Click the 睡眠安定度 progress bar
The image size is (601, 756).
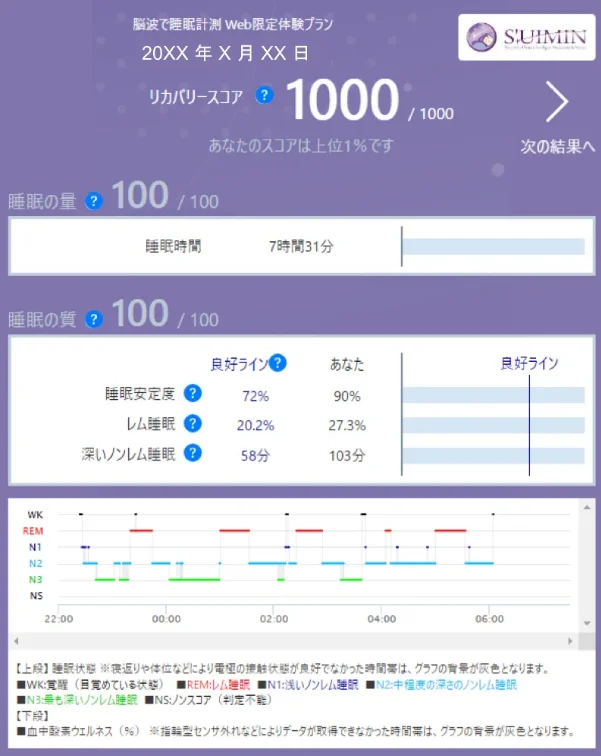494,395
